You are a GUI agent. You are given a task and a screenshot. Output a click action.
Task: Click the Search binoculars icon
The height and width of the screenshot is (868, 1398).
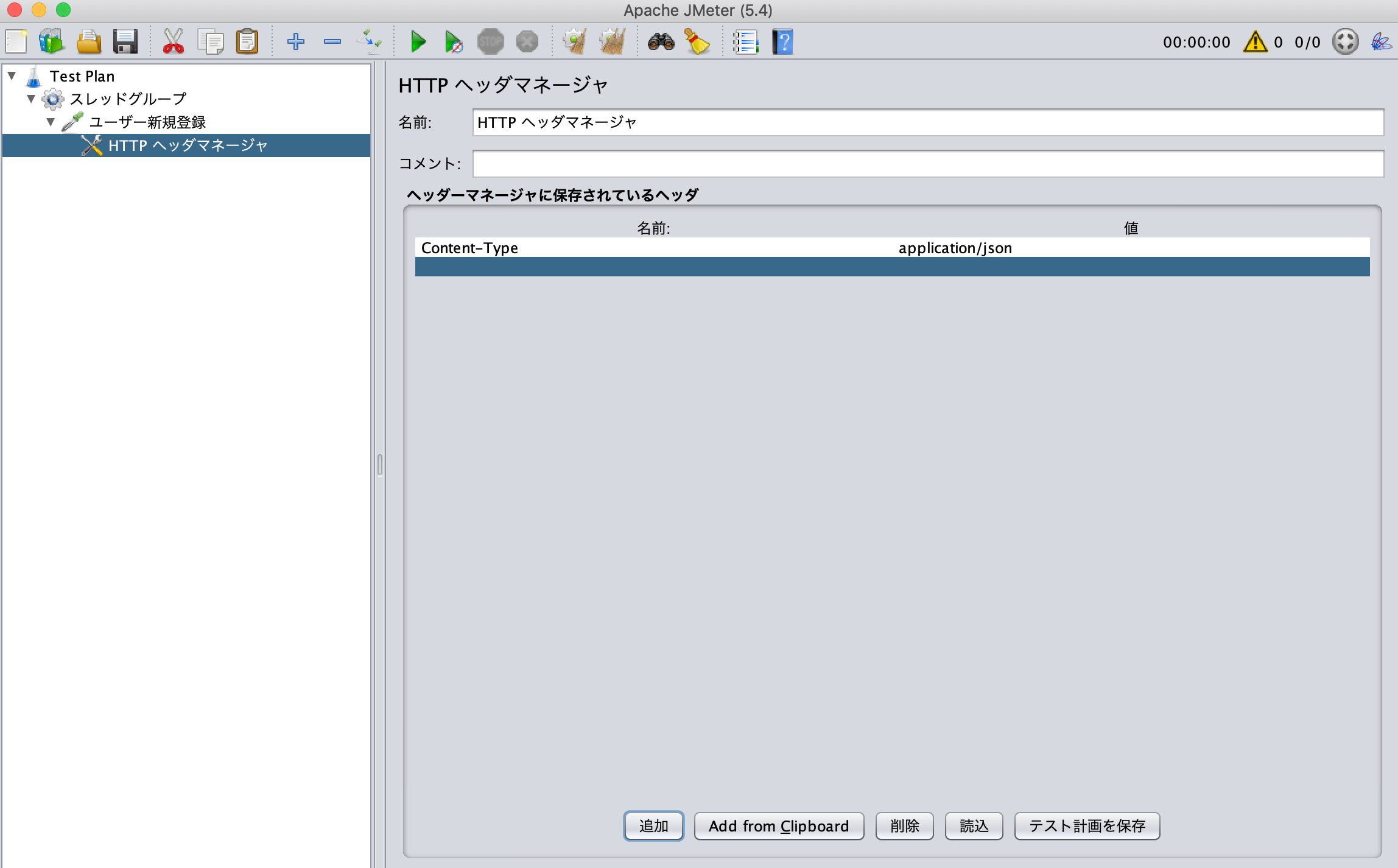click(661, 42)
